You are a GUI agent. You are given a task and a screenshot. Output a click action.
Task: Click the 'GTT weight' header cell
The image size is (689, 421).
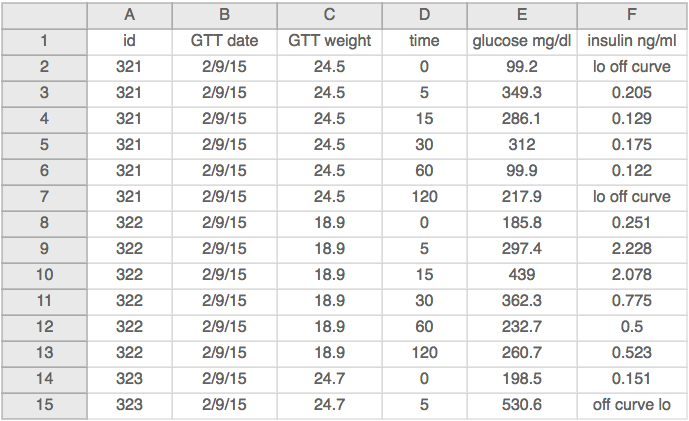[329, 41]
